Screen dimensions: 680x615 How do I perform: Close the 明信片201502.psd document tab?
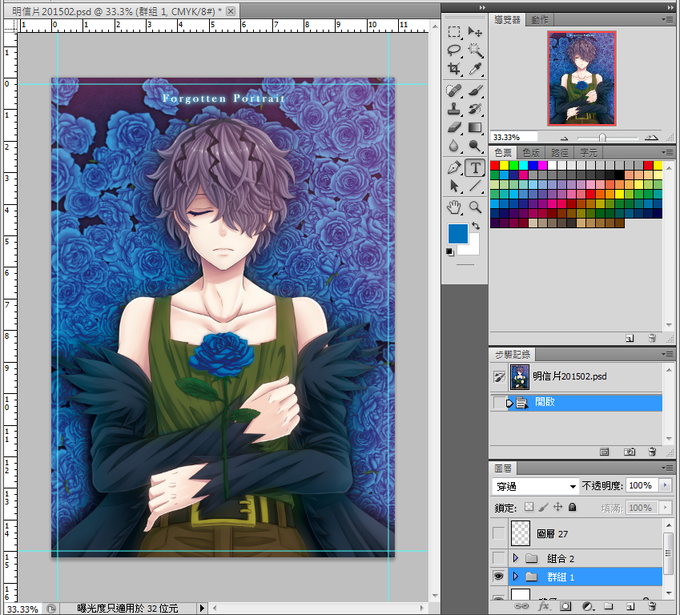[x=231, y=11]
